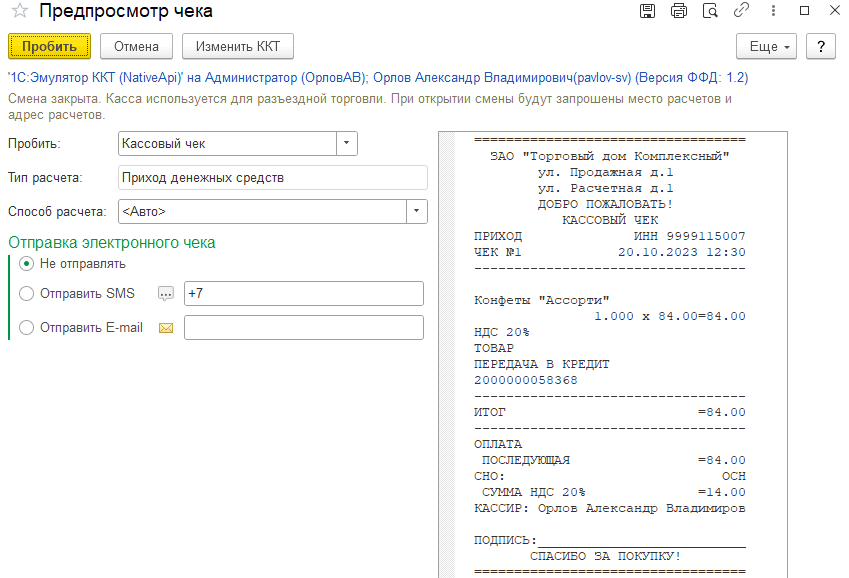This screenshot has width=849, height=578.
Task: Select the "Отправить SMS" radio option
Action: pyautogui.click(x=26, y=294)
